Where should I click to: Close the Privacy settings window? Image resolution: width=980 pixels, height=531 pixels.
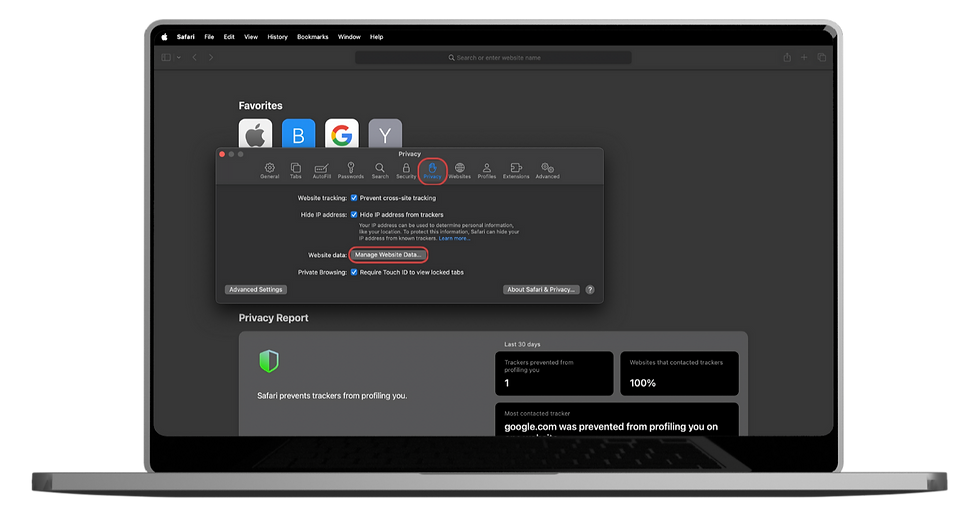pyautogui.click(x=222, y=154)
